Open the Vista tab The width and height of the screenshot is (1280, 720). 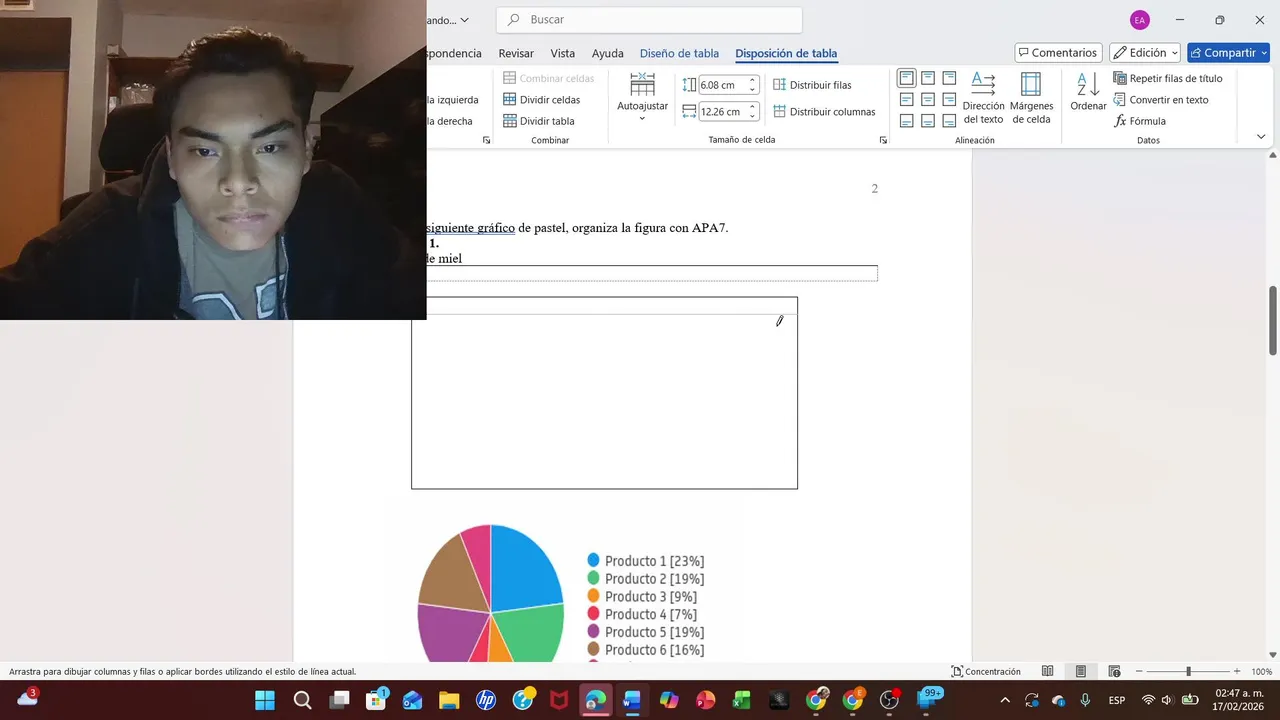[563, 53]
